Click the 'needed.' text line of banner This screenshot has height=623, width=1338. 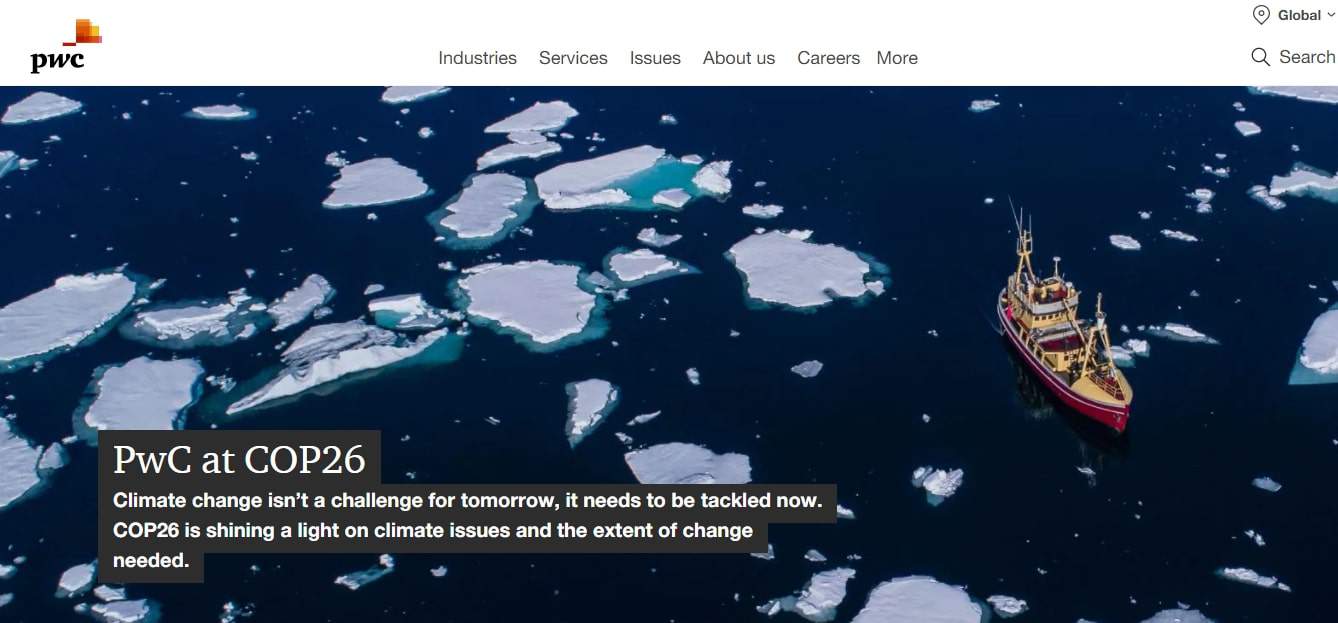pyautogui.click(x=151, y=561)
